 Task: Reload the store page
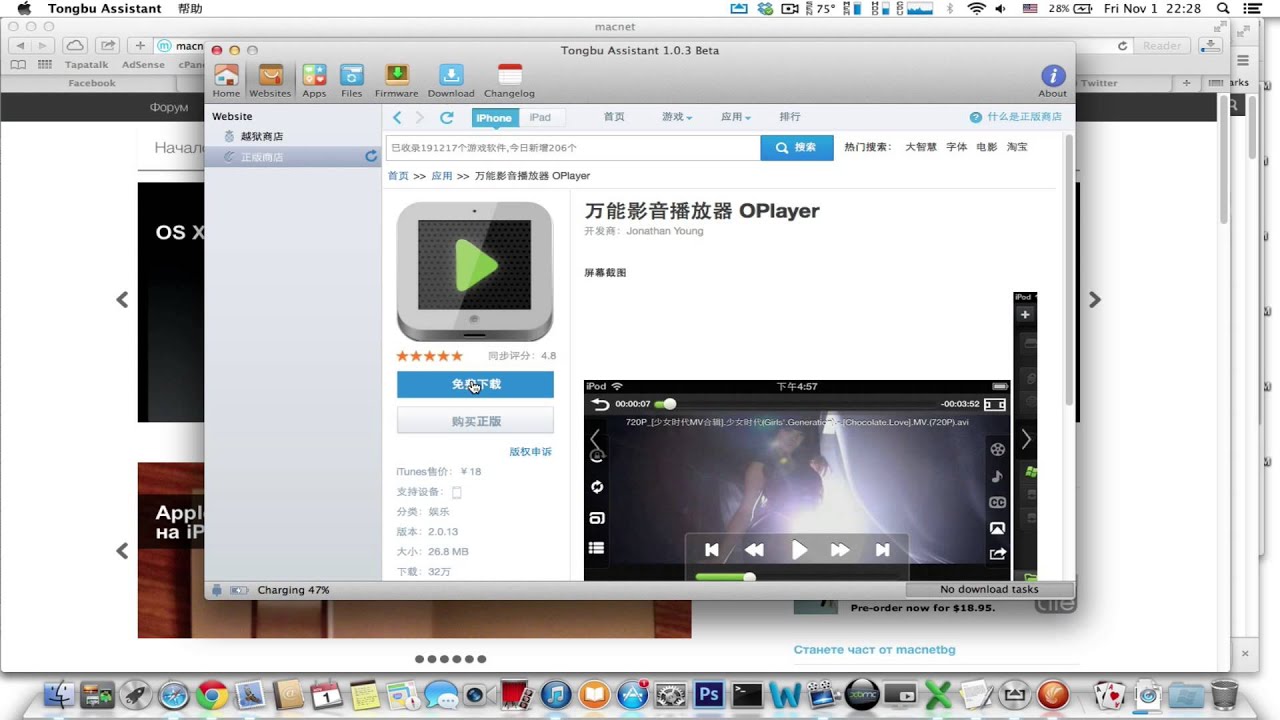click(x=447, y=117)
